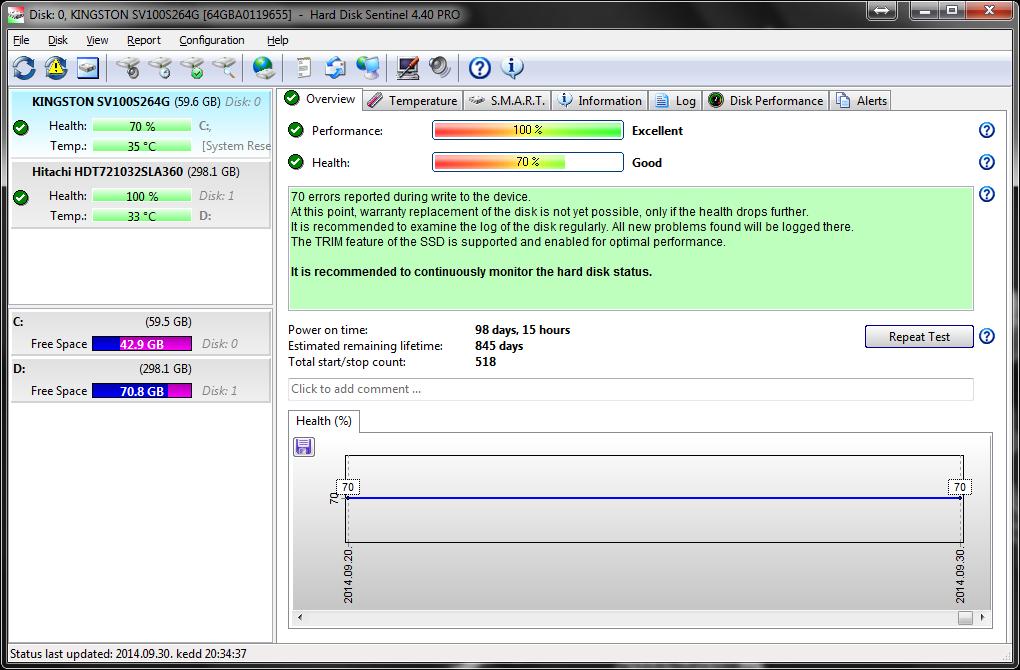Click the KINGSTON 35 °C temperature bar
Image resolution: width=1020 pixels, height=670 pixels.
click(x=142, y=146)
